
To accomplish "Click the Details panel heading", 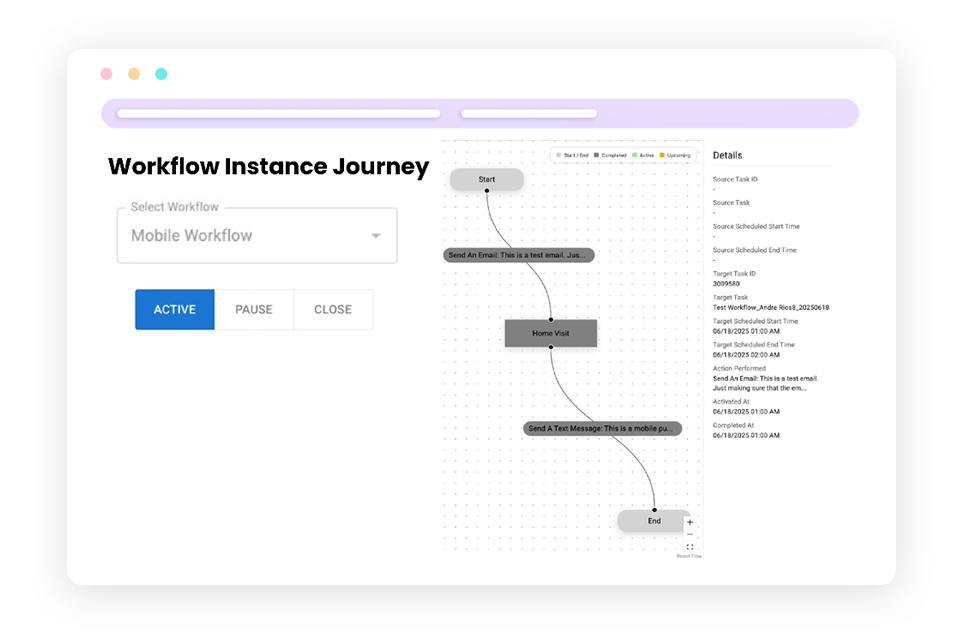I will coord(727,155).
